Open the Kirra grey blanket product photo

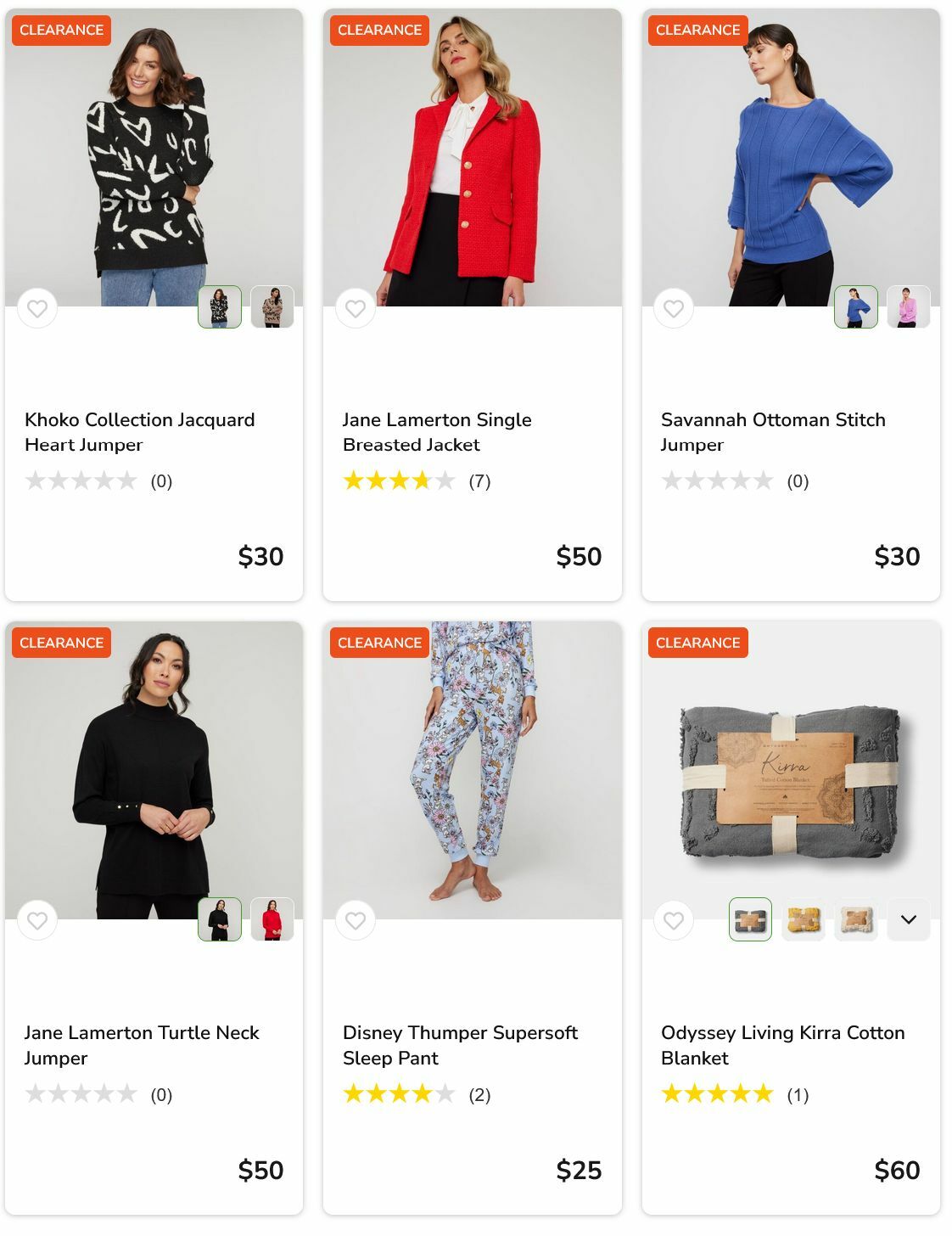[x=790, y=781]
